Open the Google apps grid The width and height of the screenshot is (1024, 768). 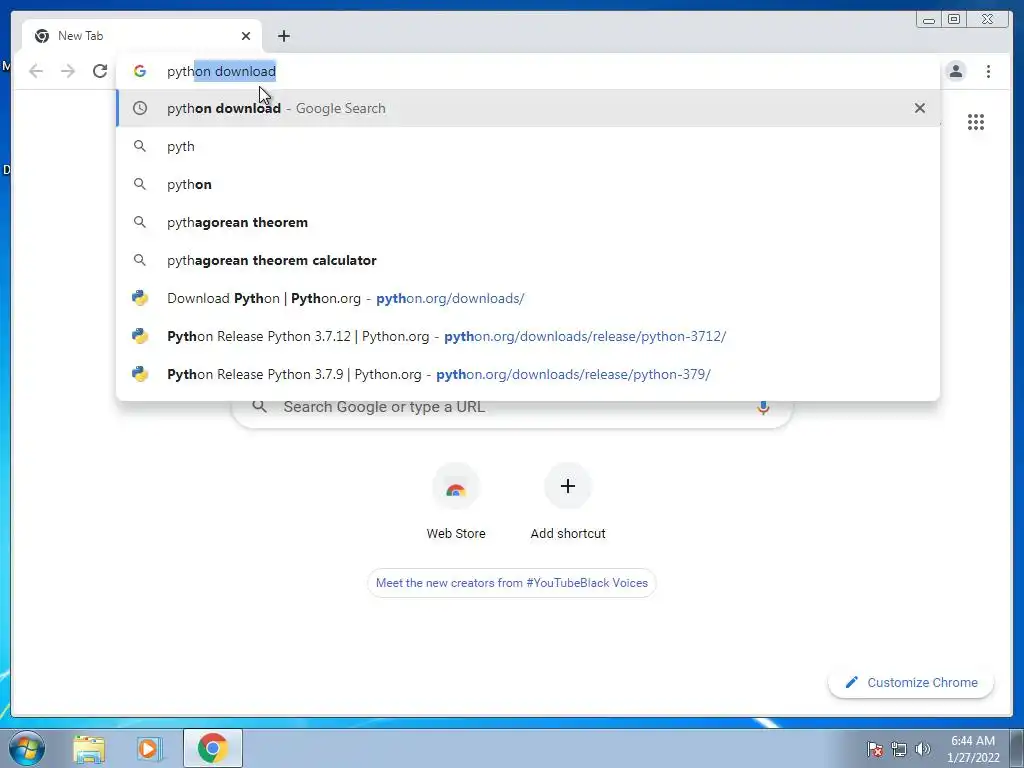click(x=976, y=122)
